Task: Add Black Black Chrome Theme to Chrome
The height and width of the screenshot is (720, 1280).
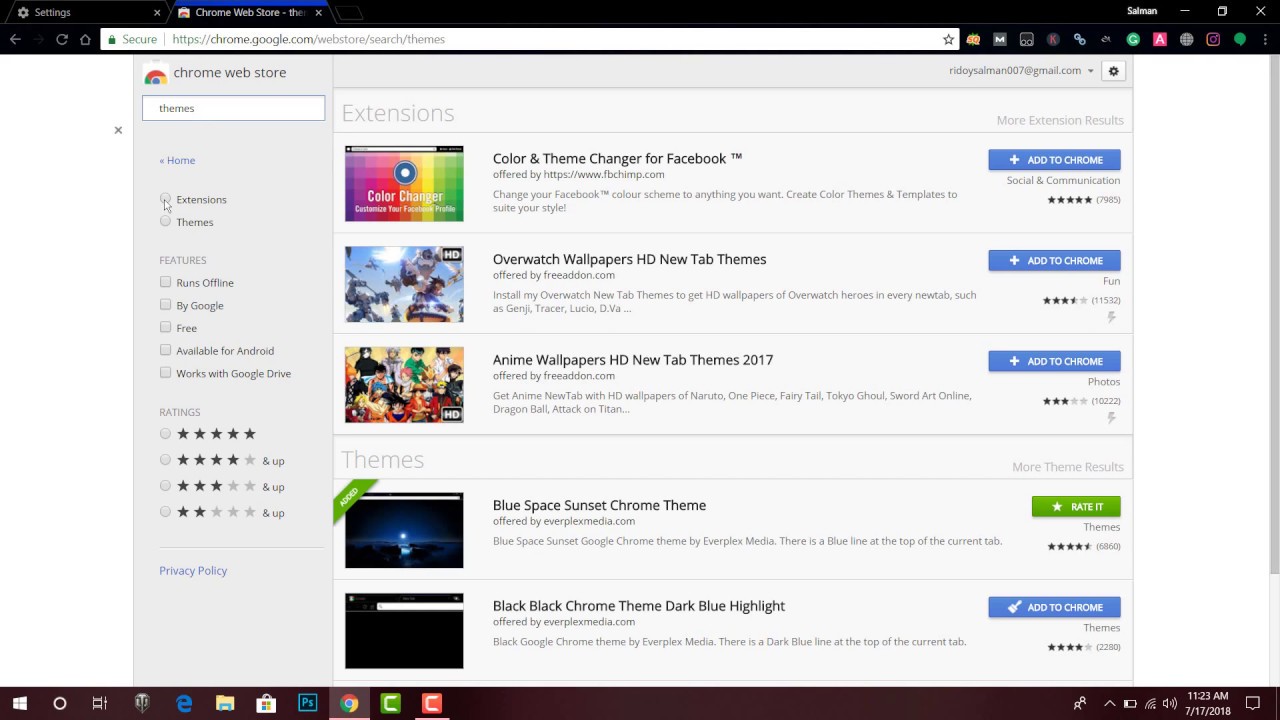Action: click(1054, 607)
